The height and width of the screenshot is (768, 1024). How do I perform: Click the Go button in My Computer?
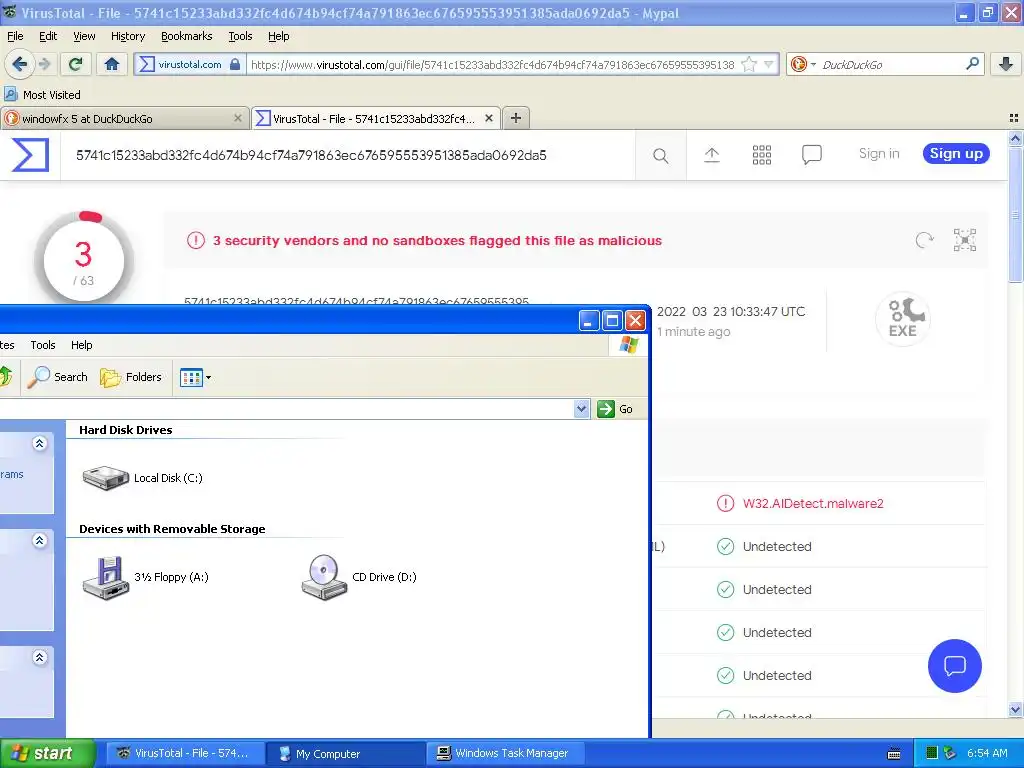click(615, 409)
